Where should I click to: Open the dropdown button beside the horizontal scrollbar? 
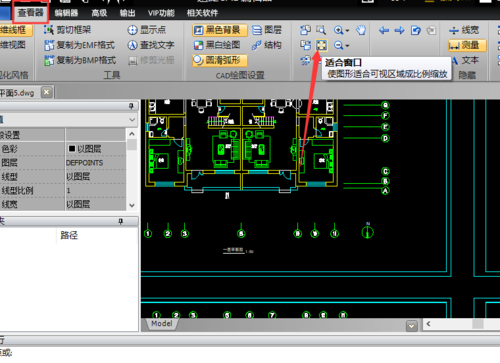412,326
